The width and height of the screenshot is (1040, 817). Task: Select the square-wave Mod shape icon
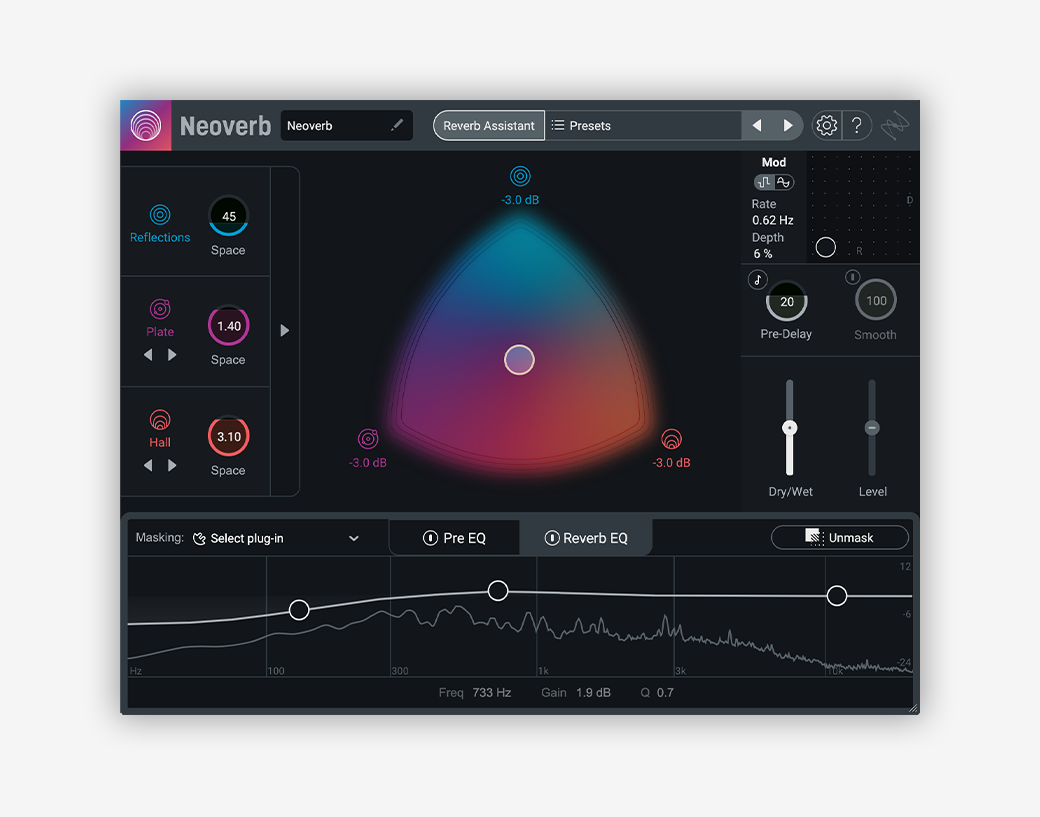point(764,182)
